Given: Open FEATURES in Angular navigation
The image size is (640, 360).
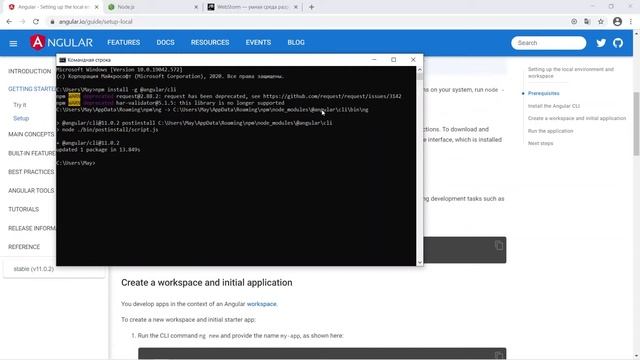Looking at the screenshot, I should [x=124, y=42].
